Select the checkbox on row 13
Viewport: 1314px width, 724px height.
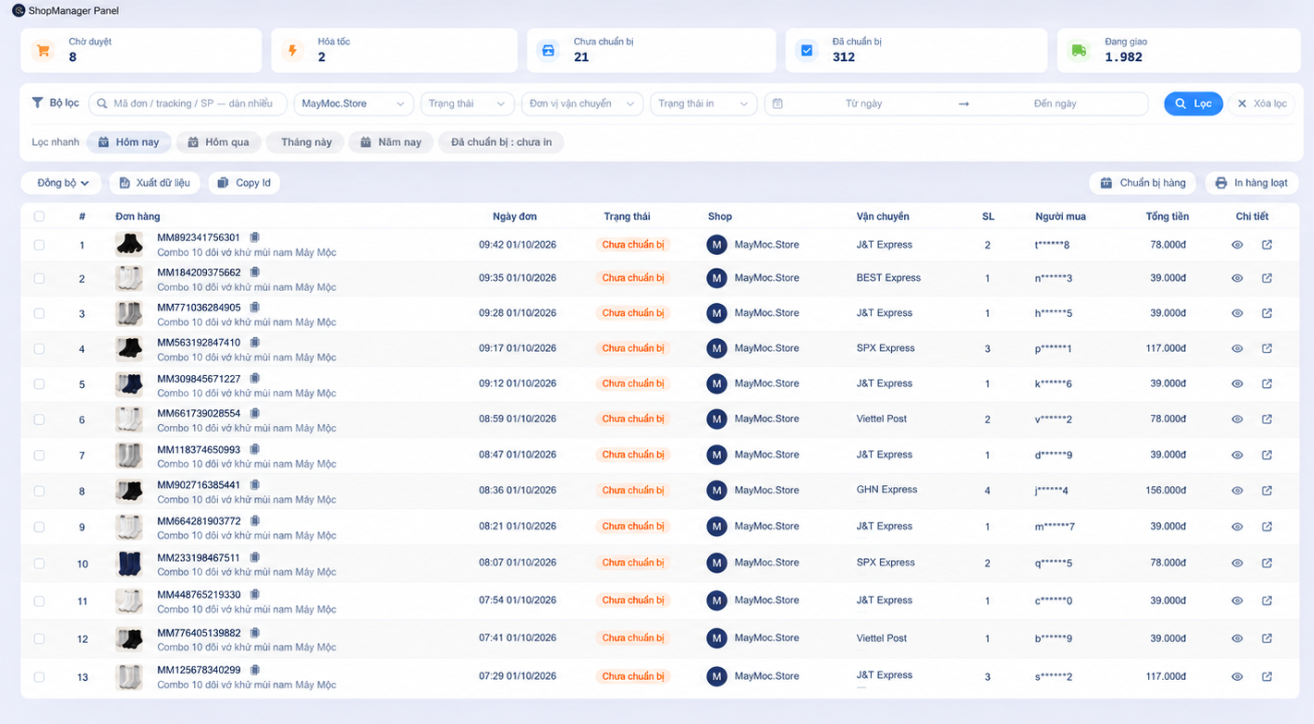[x=39, y=677]
